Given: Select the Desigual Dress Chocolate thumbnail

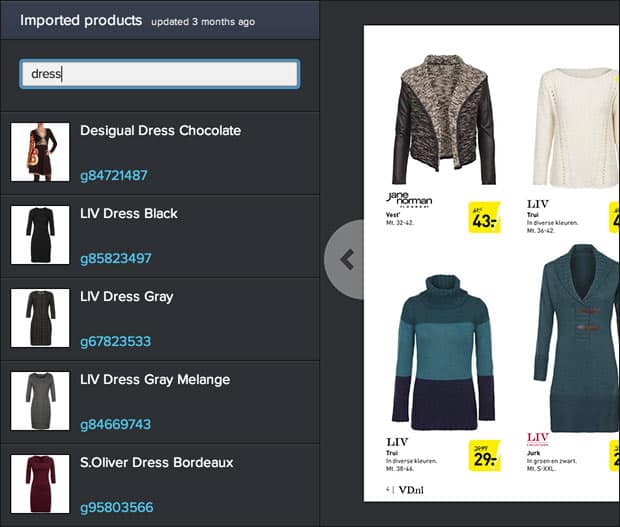Looking at the screenshot, I should [x=40, y=152].
